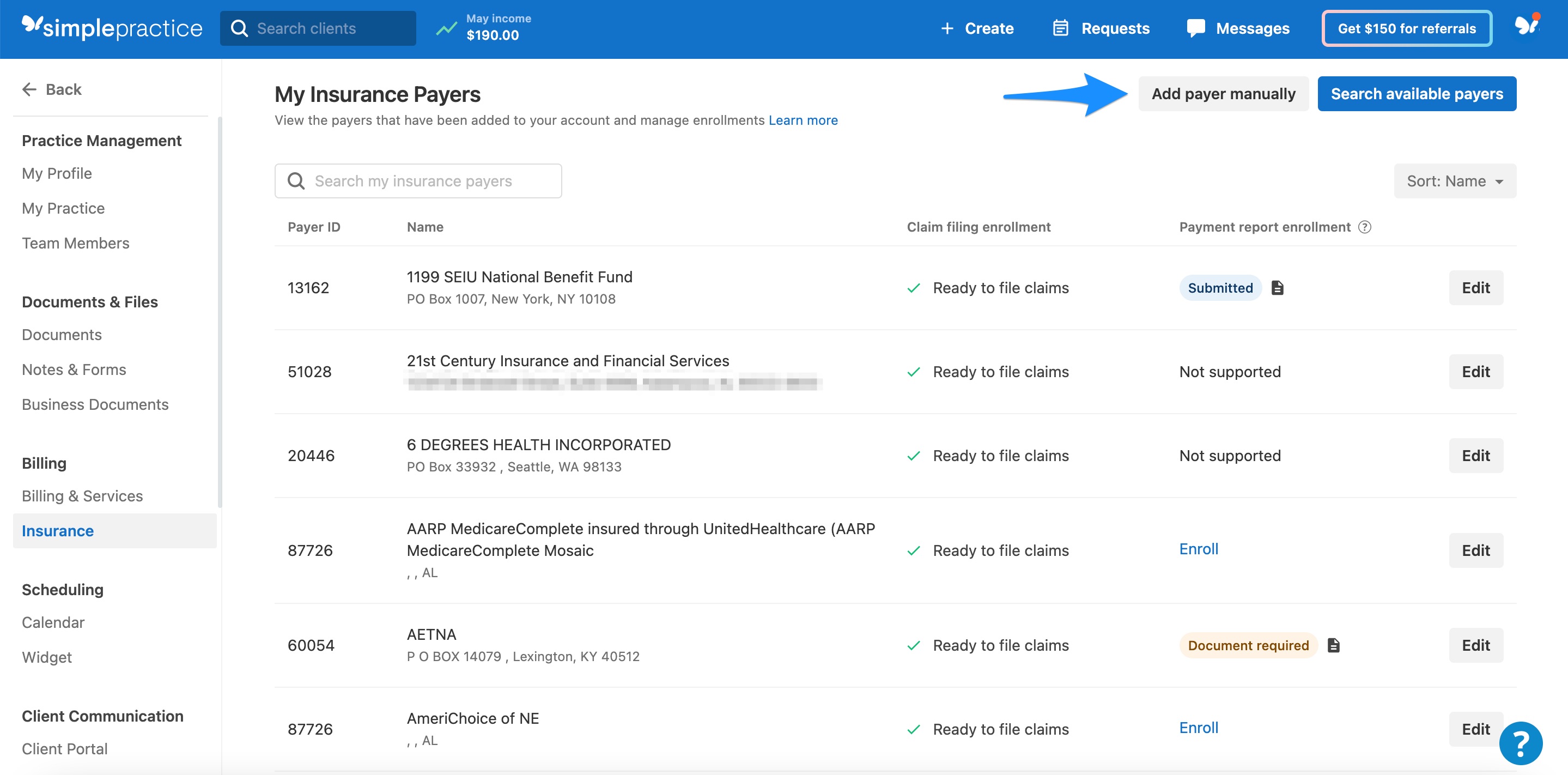Open the Widget scheduling settings

pyautogui.click(x=47, y=657)
